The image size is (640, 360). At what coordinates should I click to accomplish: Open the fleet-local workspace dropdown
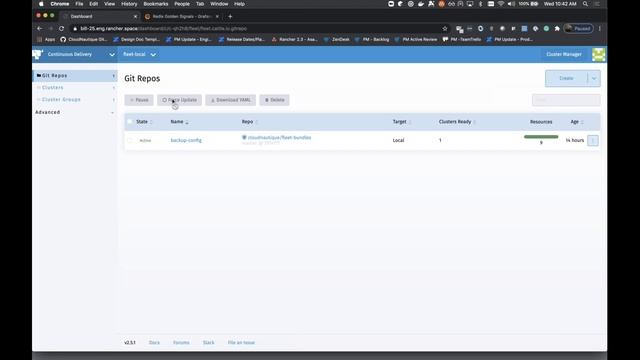click(x=140, y=54)
